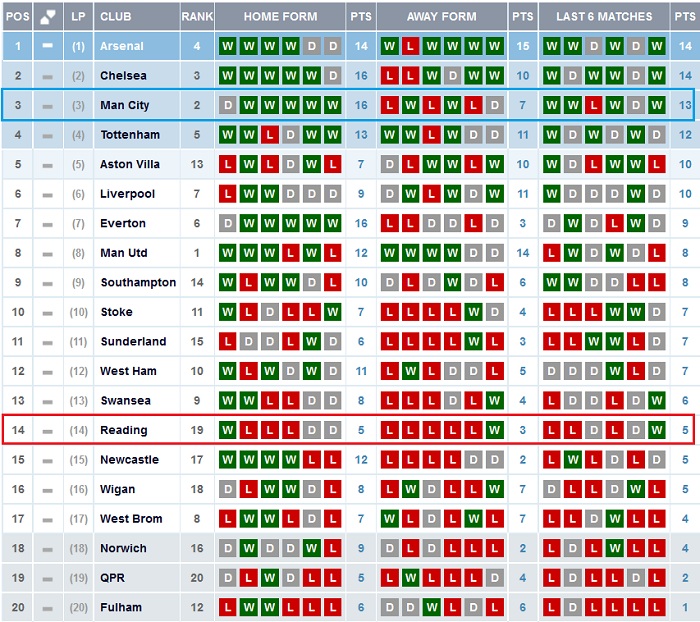This screenshot has width=700, height=622.
Task: Open the Swansea club link
Action: (125, 401)
